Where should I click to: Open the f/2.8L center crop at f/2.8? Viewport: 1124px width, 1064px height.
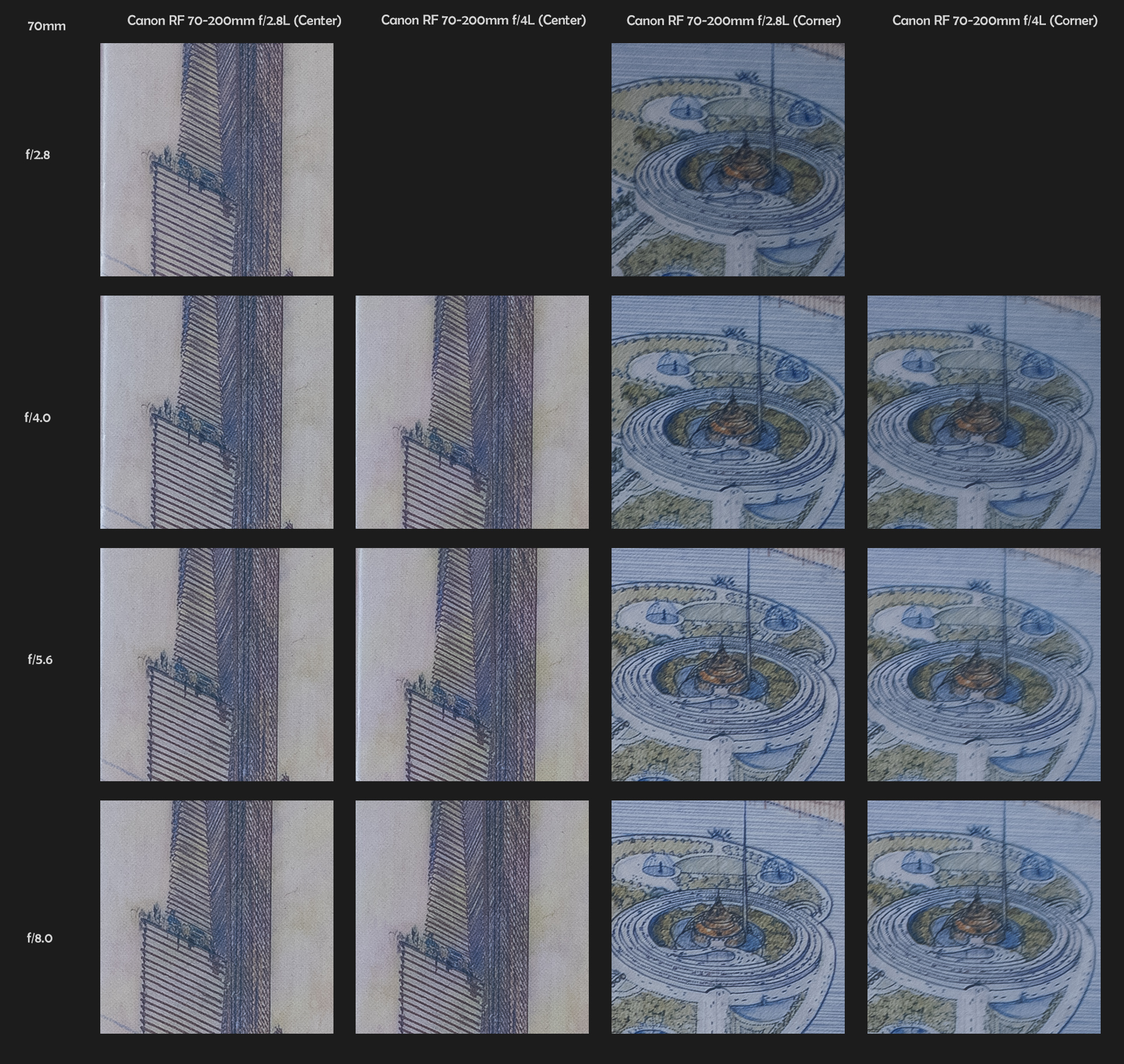coord(217,160)
